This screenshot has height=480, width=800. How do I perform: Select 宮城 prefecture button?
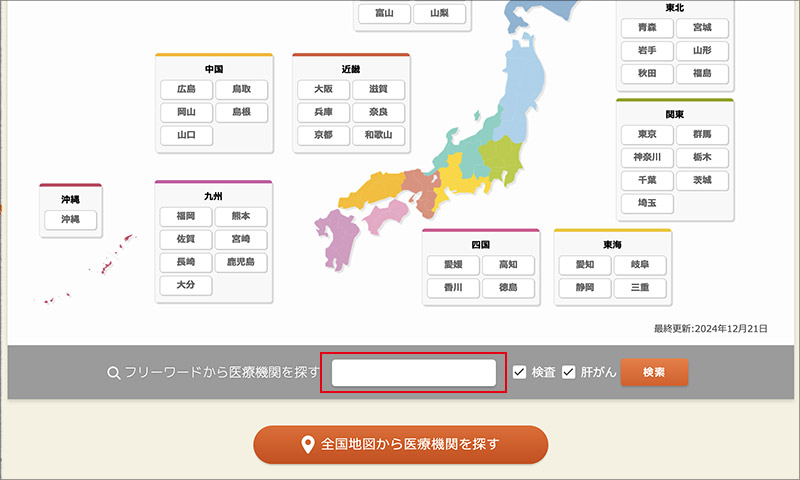point(702,28)
